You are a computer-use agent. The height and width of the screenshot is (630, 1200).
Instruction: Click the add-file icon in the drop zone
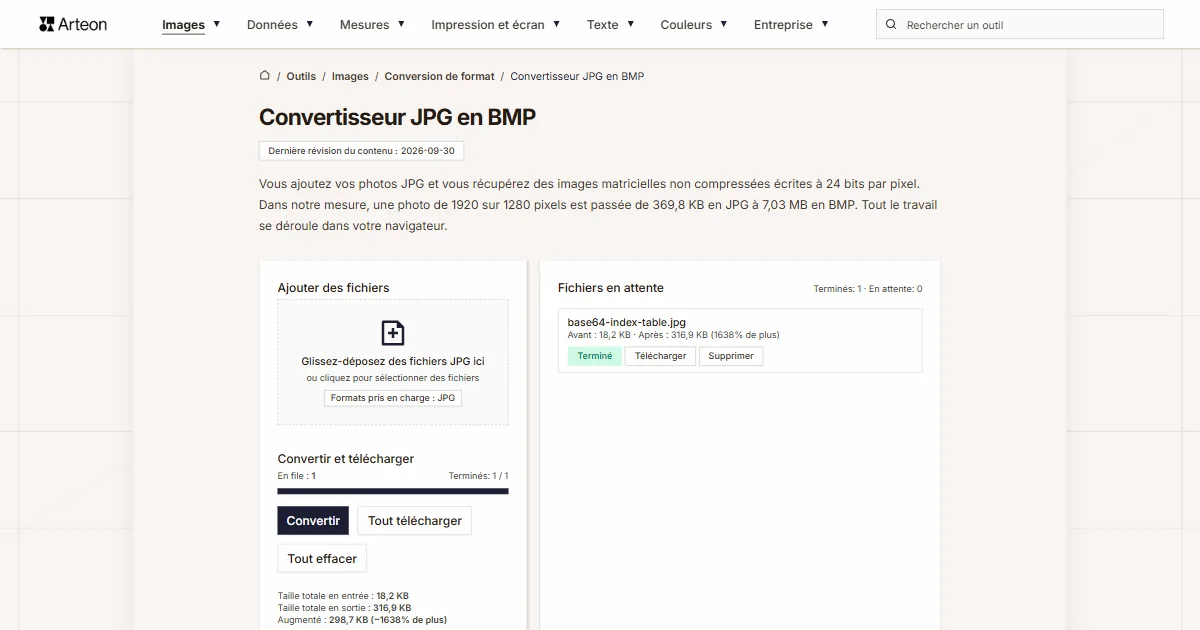[393, 333]
